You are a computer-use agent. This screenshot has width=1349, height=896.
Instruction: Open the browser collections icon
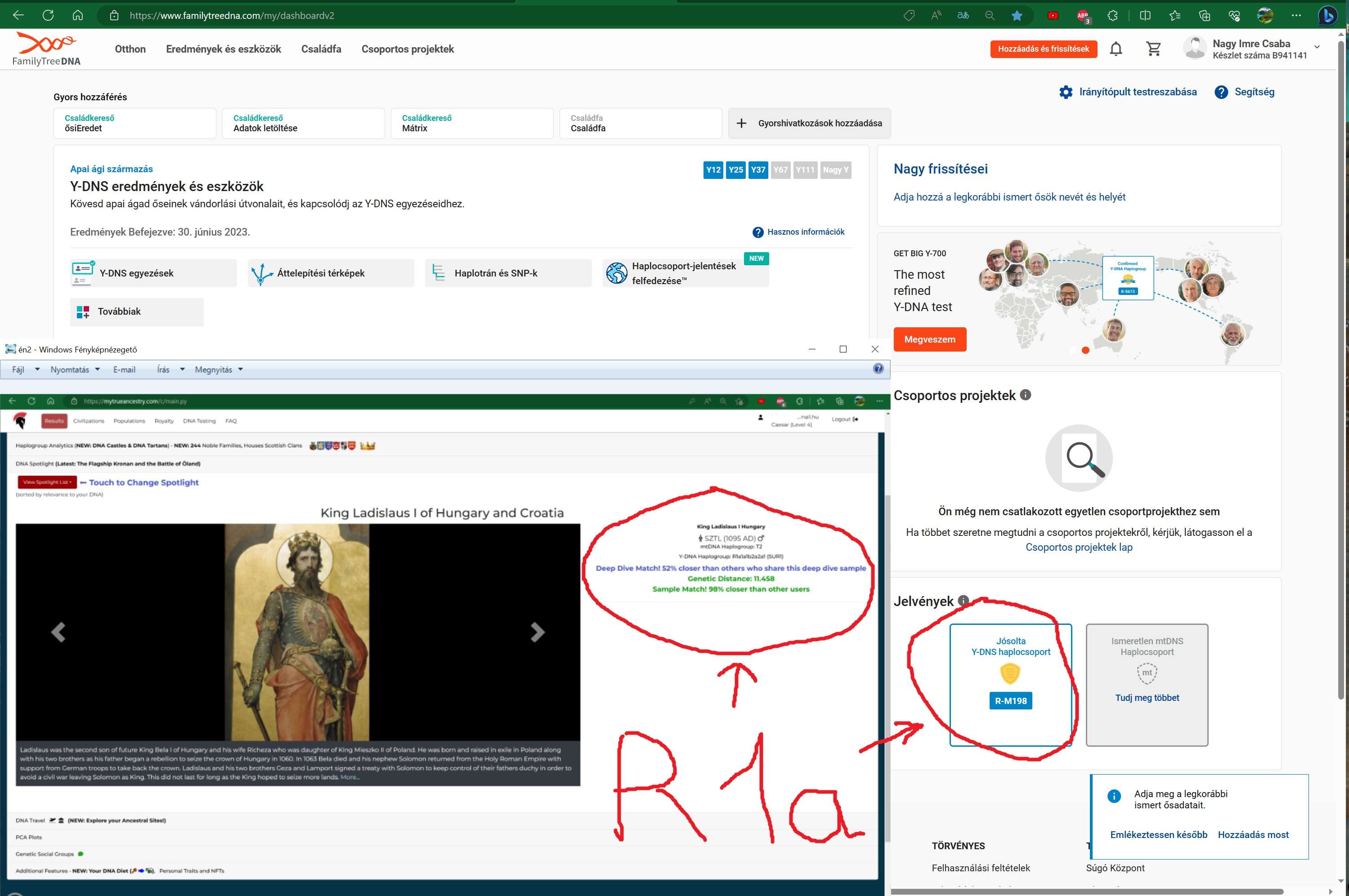[1204, 15]
